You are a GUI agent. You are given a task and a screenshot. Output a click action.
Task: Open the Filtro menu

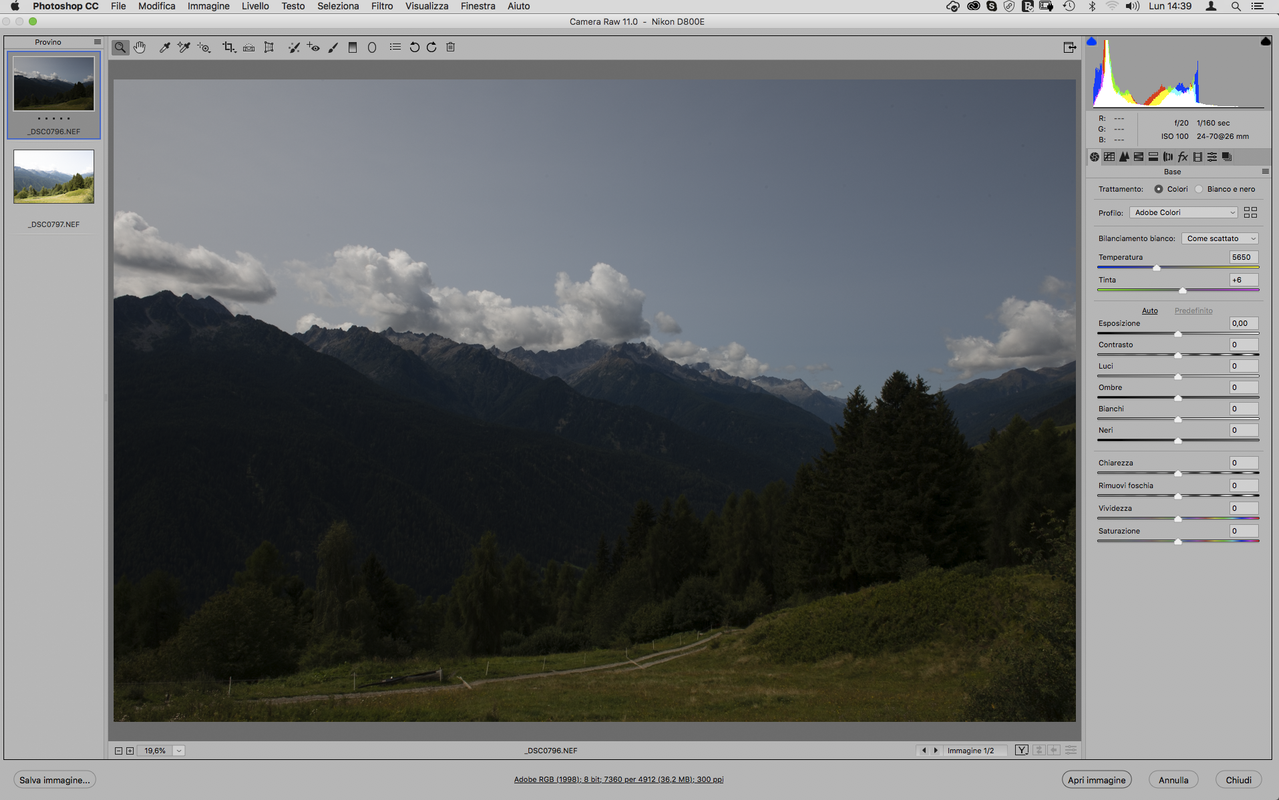[x=382, y=6]
